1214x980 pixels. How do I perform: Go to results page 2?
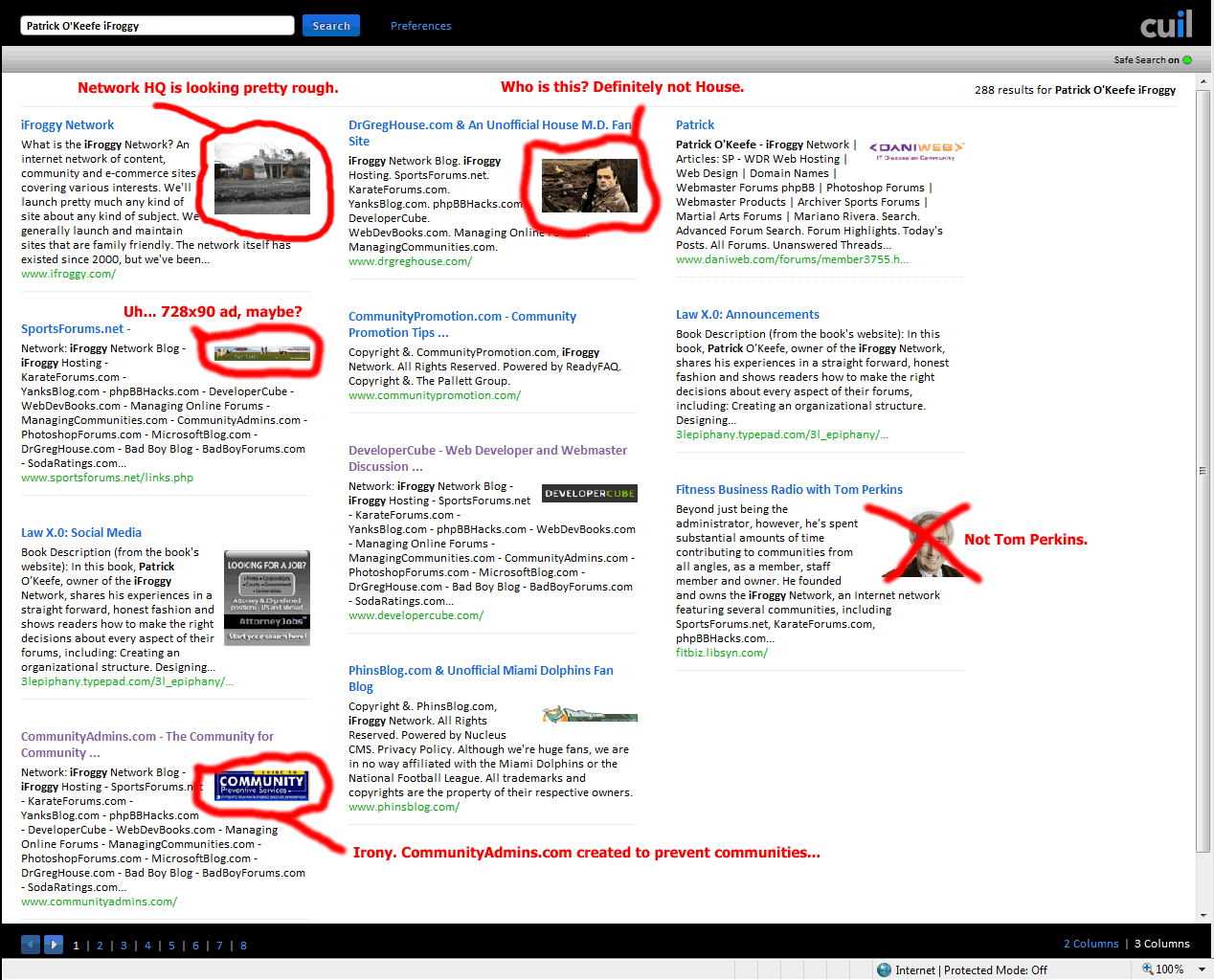pyautogui.click(x=100, y=946)
